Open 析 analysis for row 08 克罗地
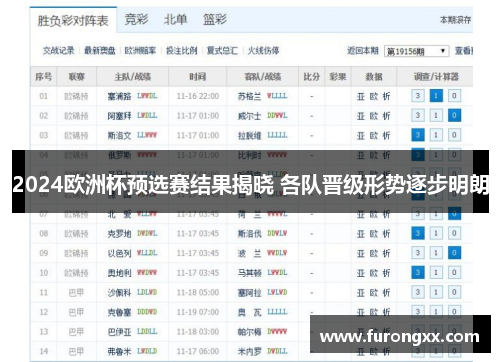 pyautogui.click(x=386, y=234)
